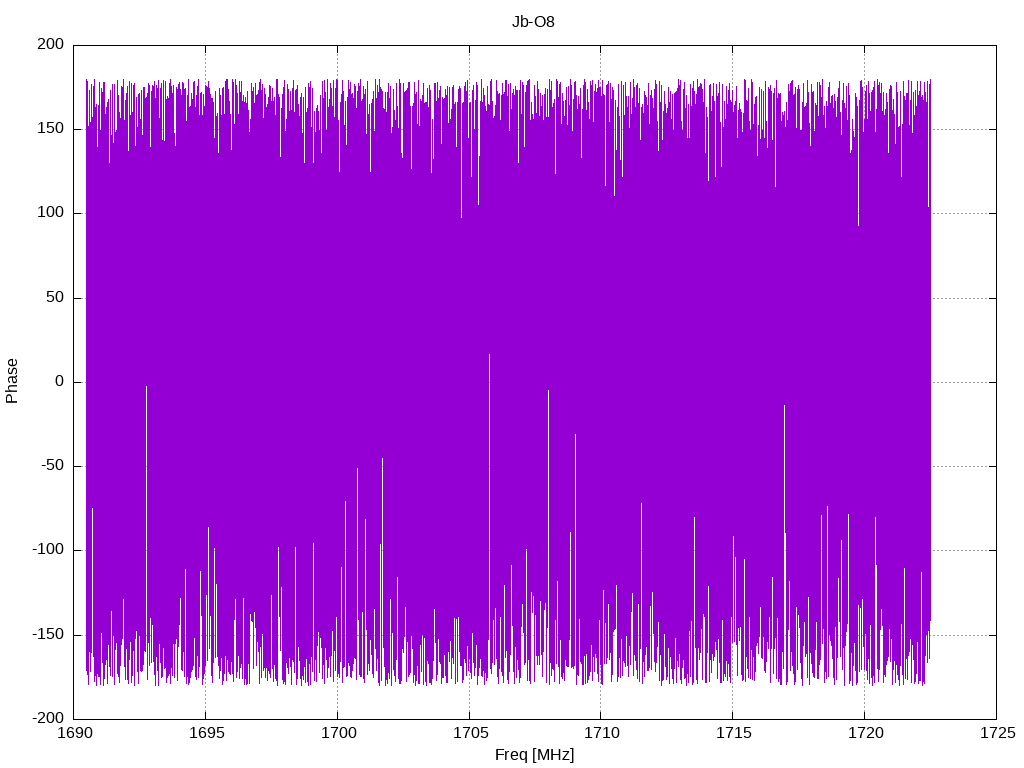Click the x-axis tick label 1690
Image resolution: width=1024 pixels, height=768 pixels.
[x=75, y=733]
